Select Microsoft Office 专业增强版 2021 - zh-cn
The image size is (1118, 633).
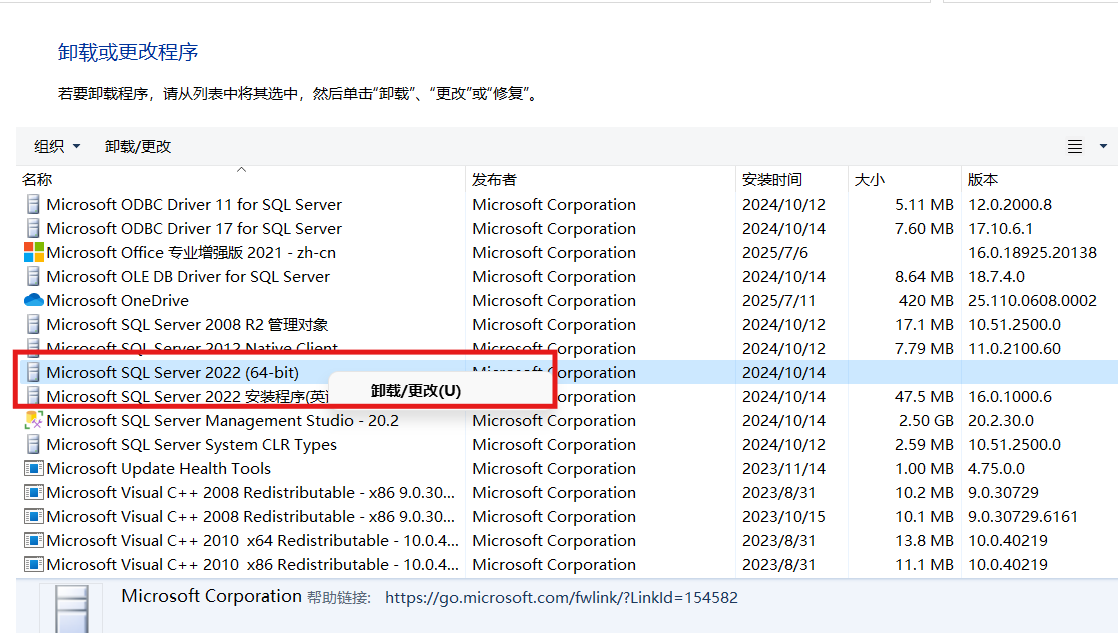click(x=191, y=252)
